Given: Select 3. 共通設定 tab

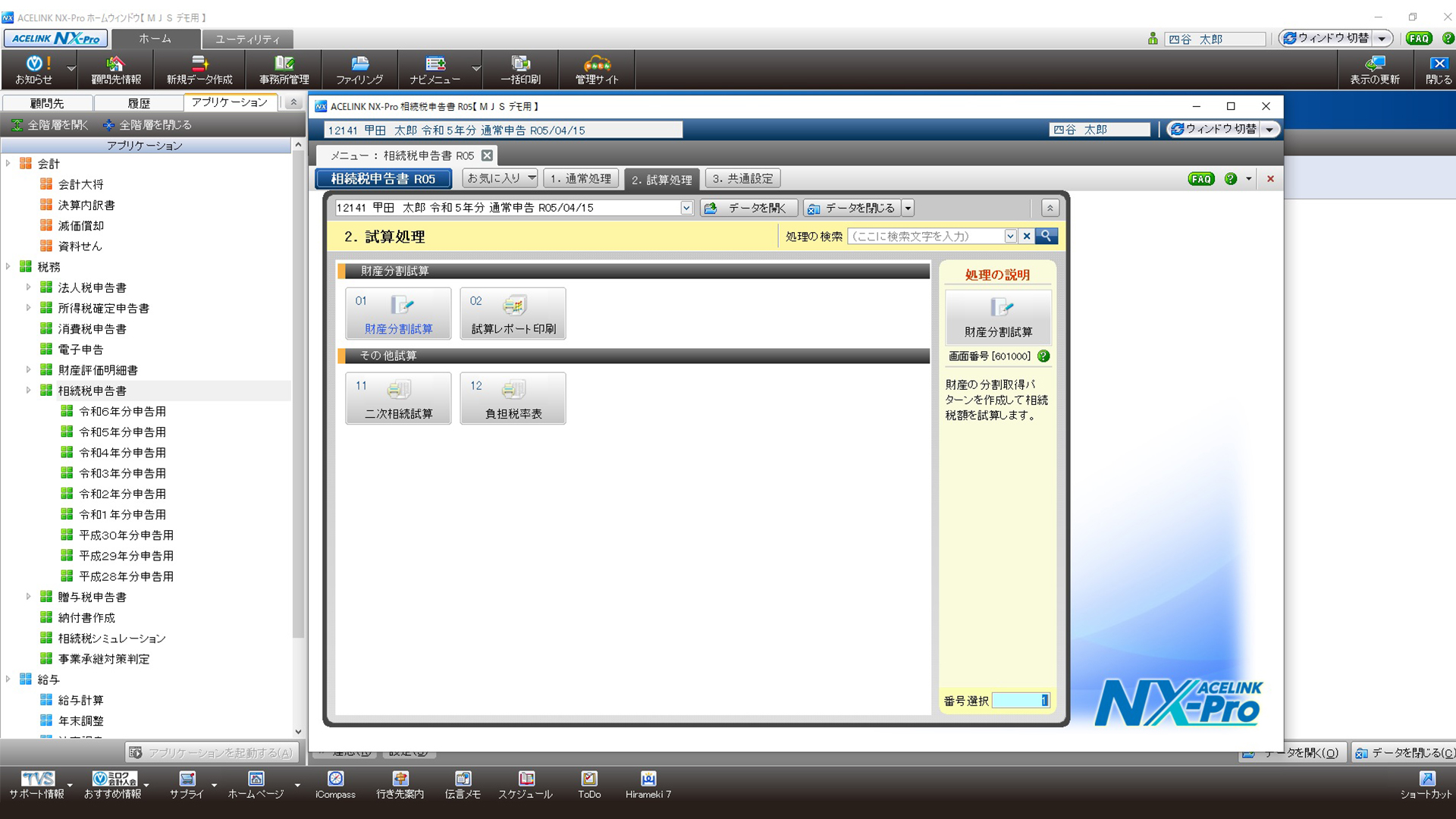Looking at the screenshot, I should (743, 179).
